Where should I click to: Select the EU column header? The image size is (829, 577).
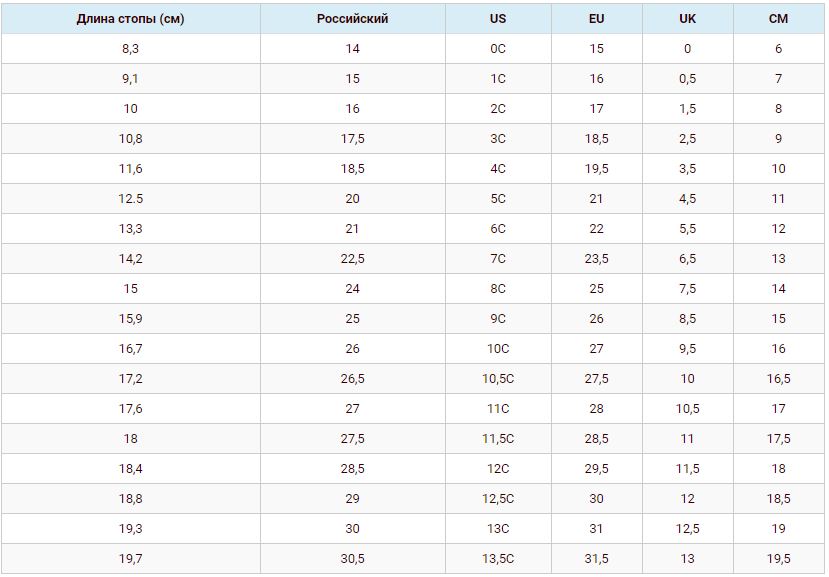(596, 19)
